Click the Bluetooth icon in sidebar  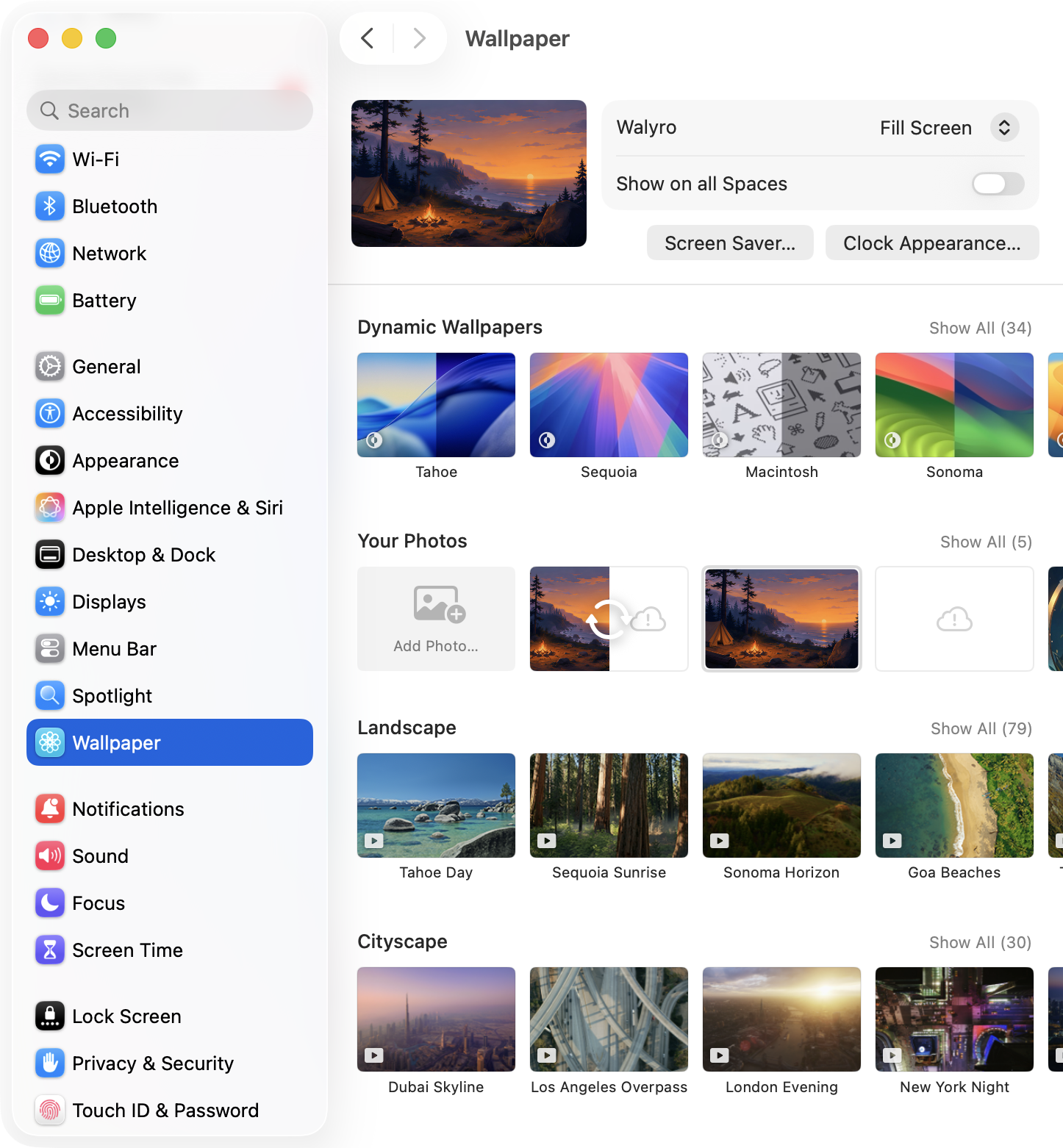(x=50, y=206)
